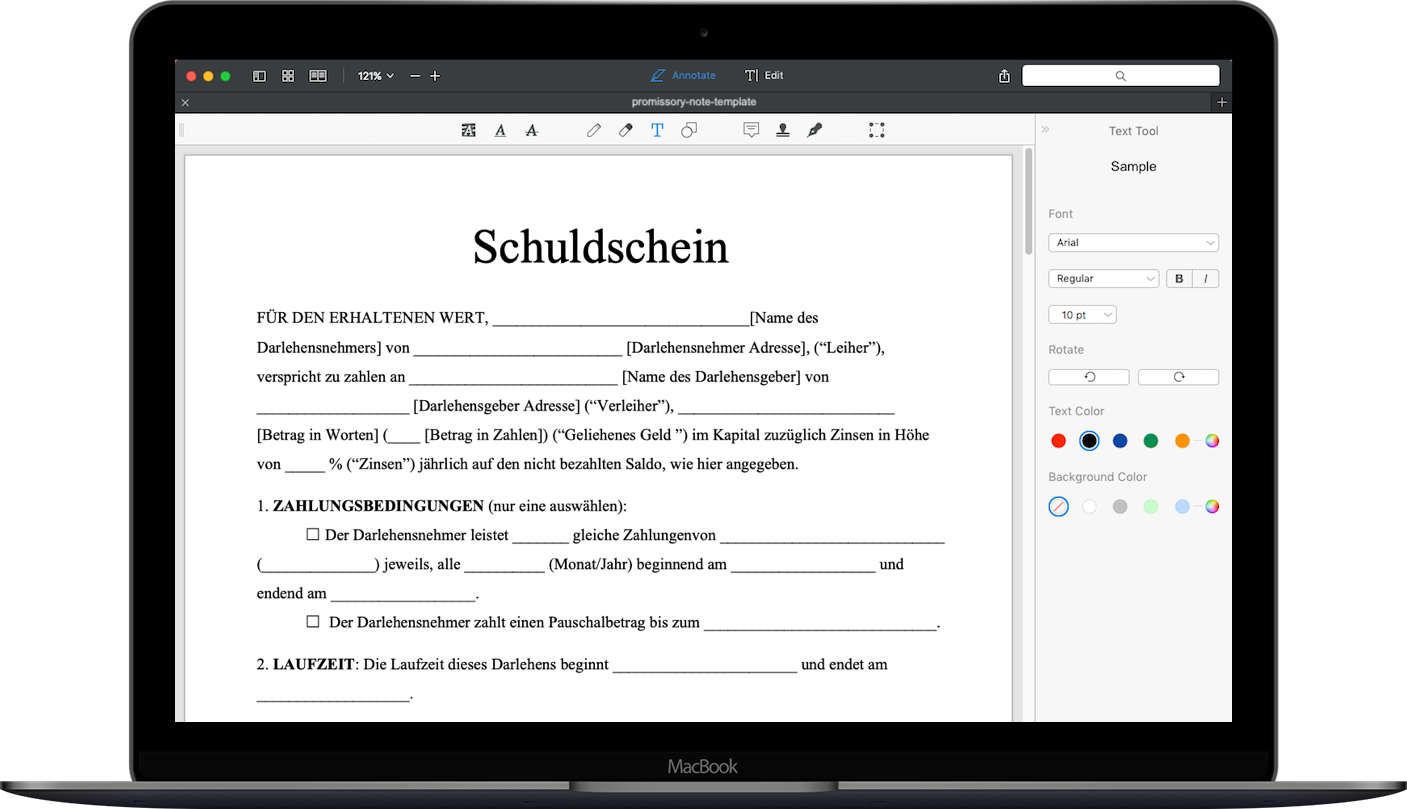
Task: Choose orange text color
Action: tap(1182, 441)
